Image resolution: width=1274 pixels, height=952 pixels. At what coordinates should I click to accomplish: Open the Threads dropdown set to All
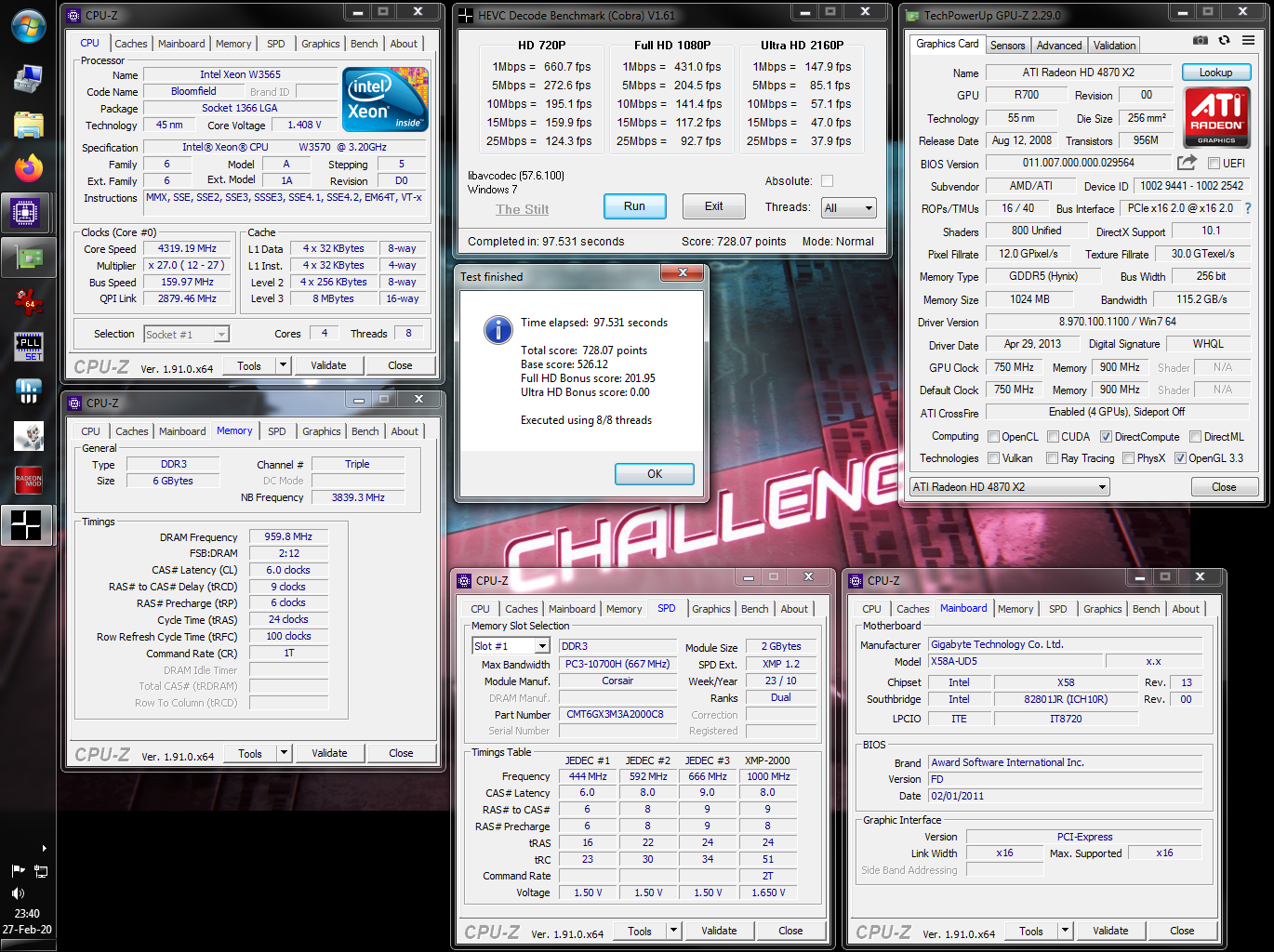(849, 208)
